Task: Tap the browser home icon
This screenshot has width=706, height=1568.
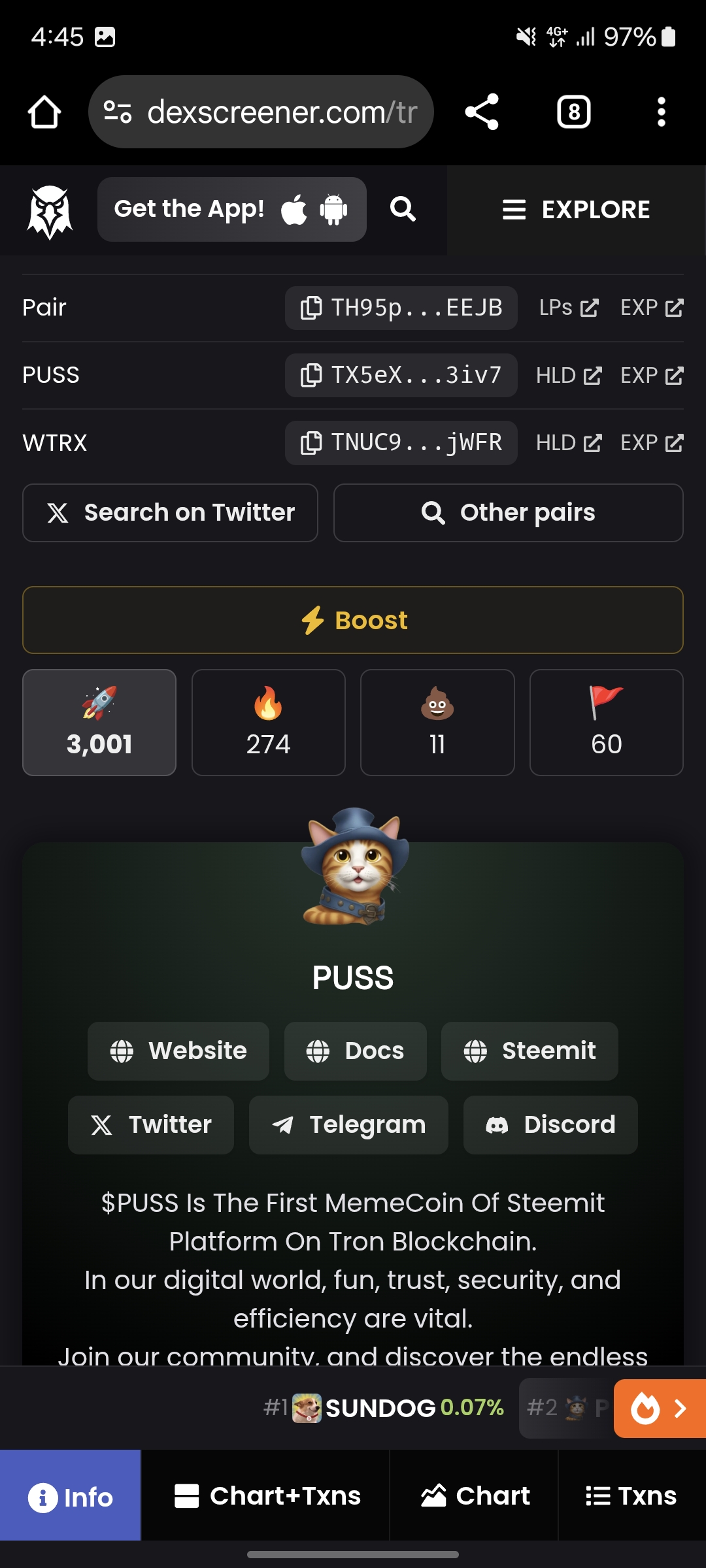Action: pos(44,112)
